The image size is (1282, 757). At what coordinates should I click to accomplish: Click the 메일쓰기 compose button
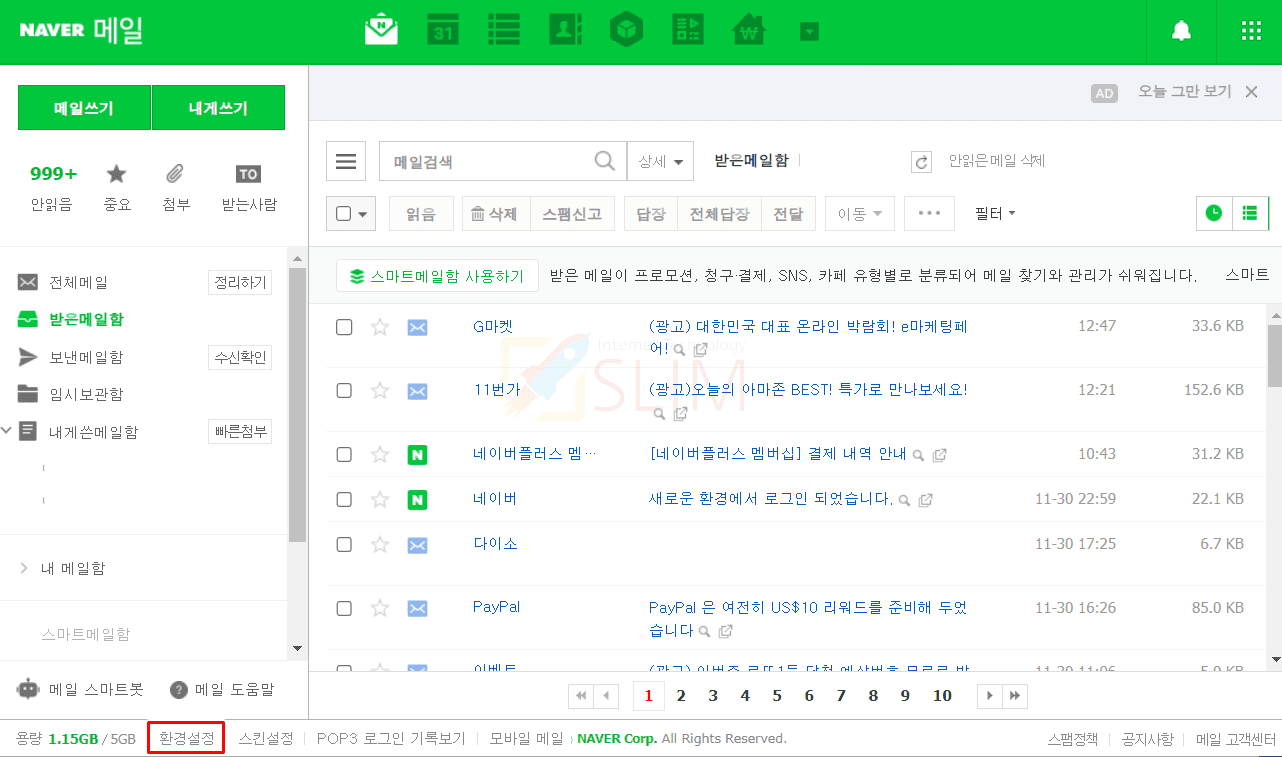[84, 108]
